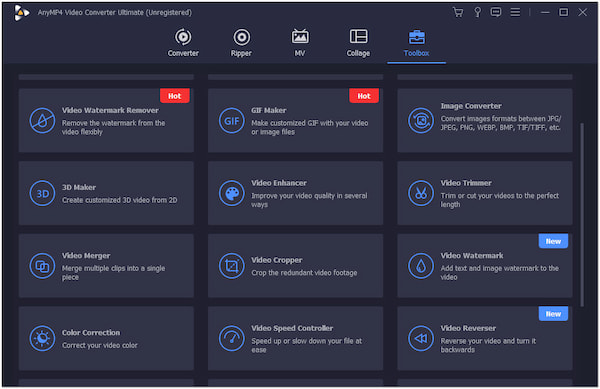Click the Color Correction sun icon

coord(42,339)
